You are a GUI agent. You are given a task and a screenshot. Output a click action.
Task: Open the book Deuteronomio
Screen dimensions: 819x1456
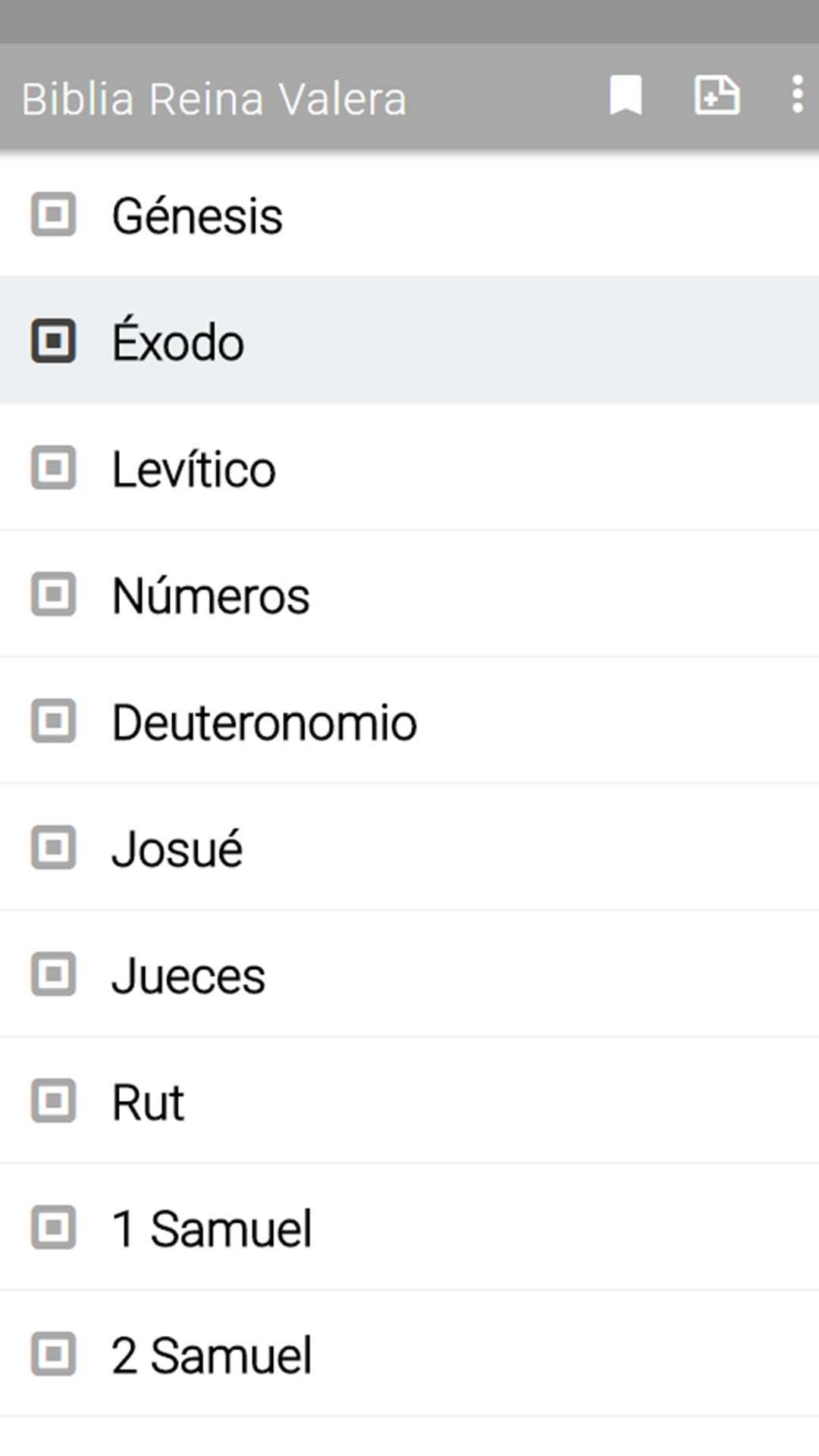409,720
